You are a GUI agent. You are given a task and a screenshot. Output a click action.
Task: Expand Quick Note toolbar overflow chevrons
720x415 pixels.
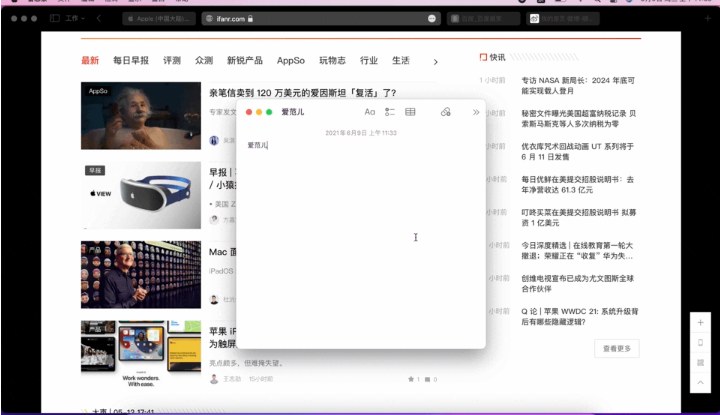[x=476, y=112]
